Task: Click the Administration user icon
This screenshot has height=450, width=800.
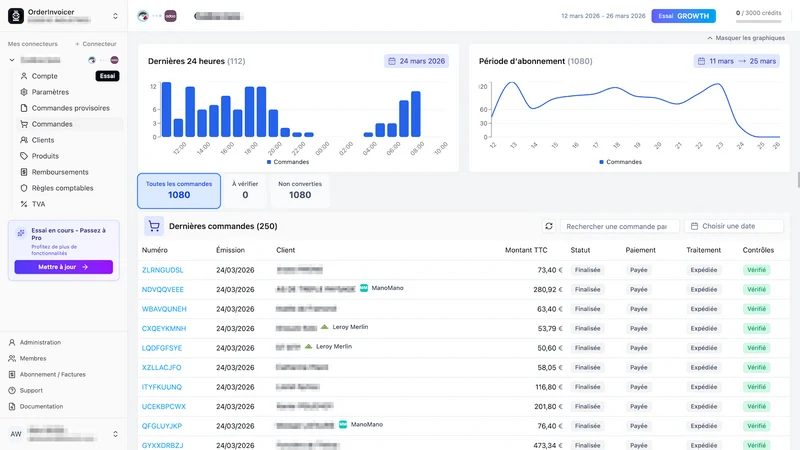Action: 12,342
